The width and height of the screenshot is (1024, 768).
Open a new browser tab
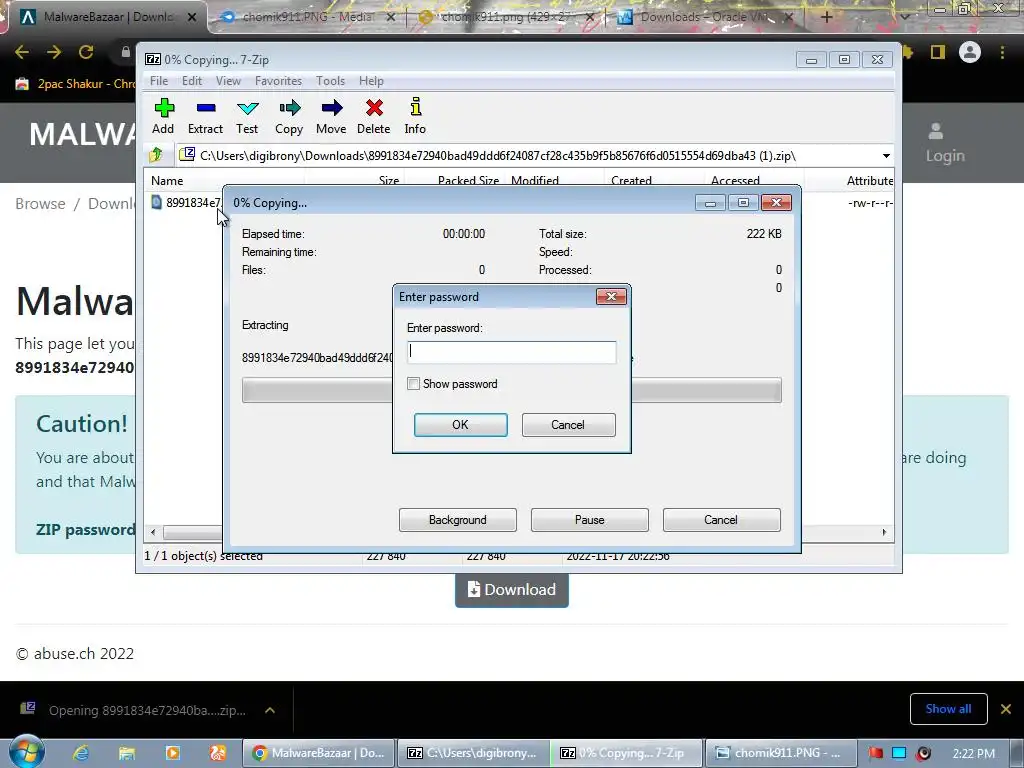827,17
